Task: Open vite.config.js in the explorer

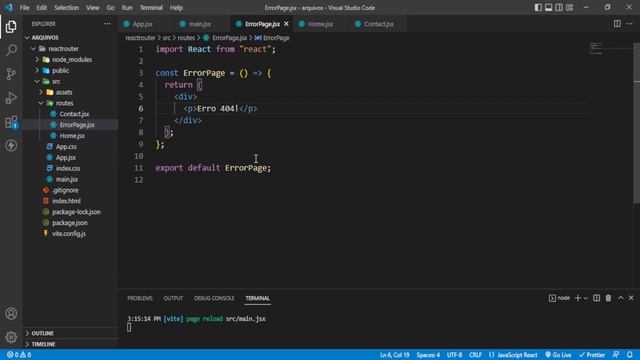Action: coord(70,233)
